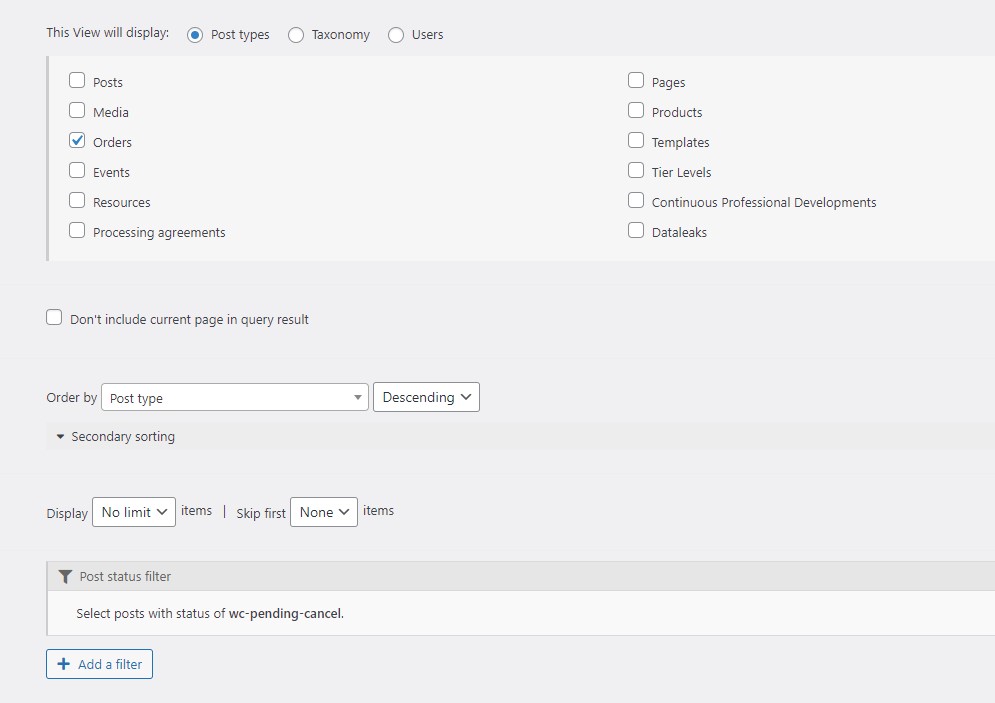Open the Display No limit dropdown
This screenshot has width=995, height=703.
[x=134, y=512]
